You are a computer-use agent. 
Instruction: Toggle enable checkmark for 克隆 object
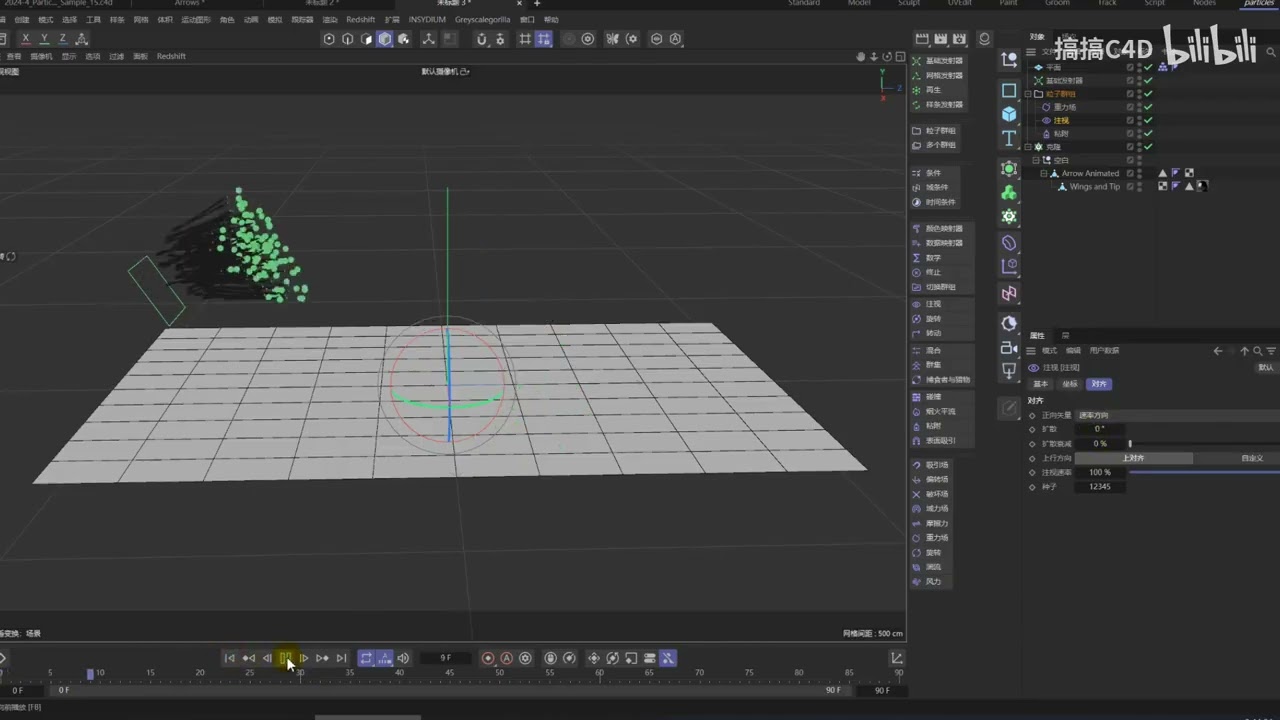coord(1148,146)
